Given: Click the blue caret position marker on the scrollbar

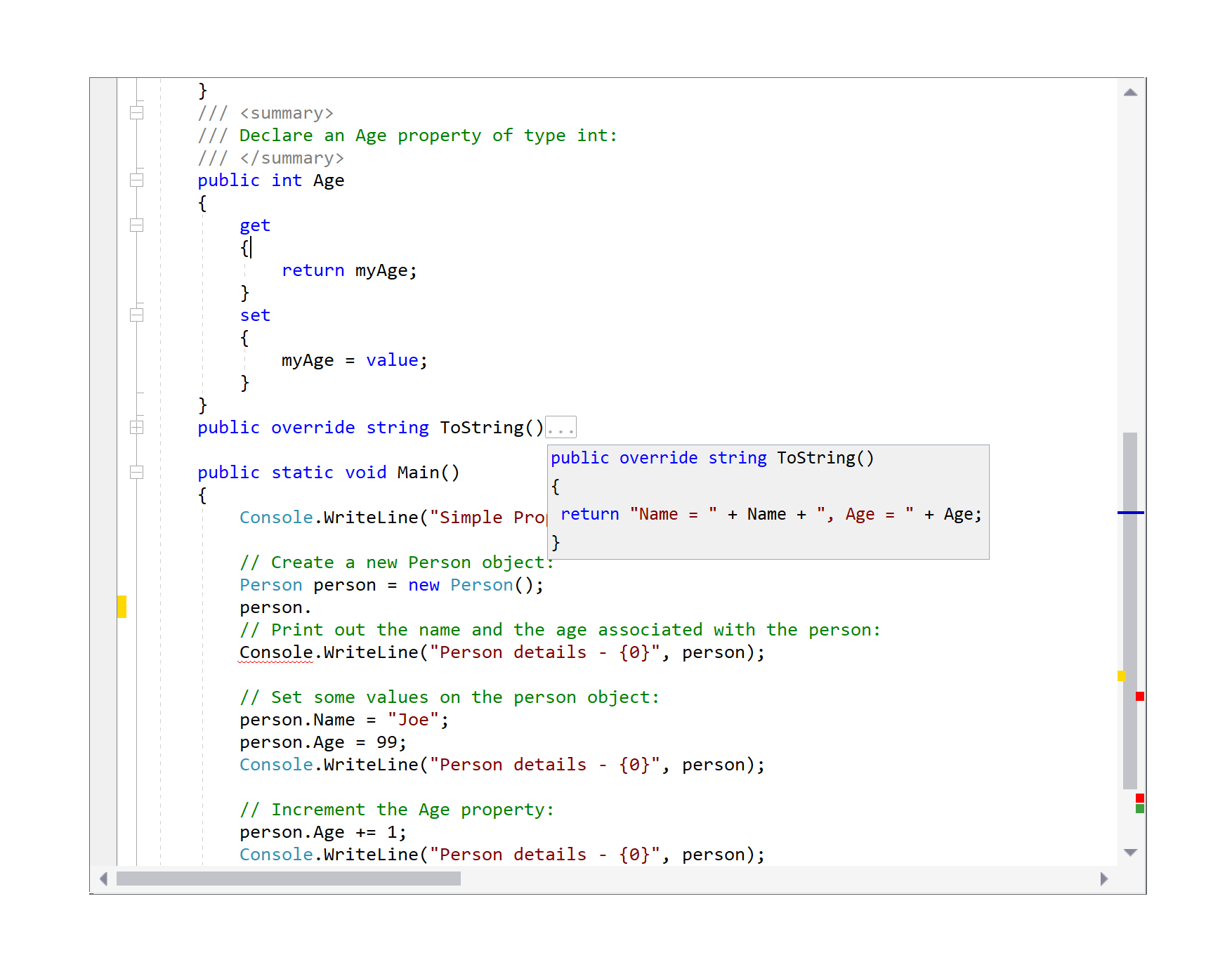Looking at the screenshot, I should pos(1130,513).
